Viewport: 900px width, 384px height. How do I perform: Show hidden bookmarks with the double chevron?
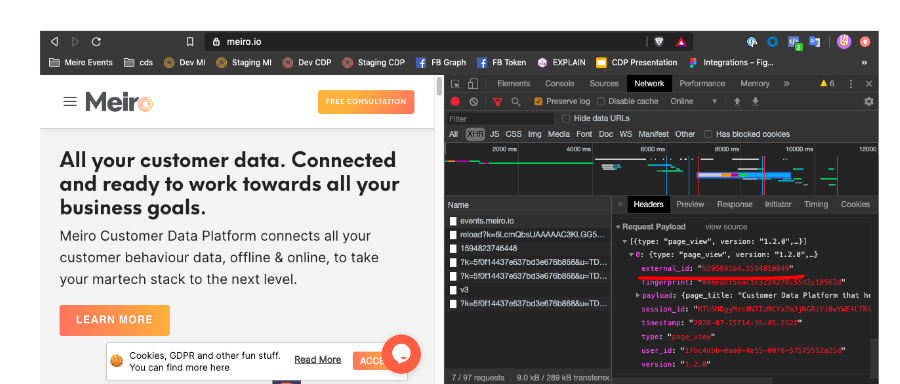click(x=864, y=63)
